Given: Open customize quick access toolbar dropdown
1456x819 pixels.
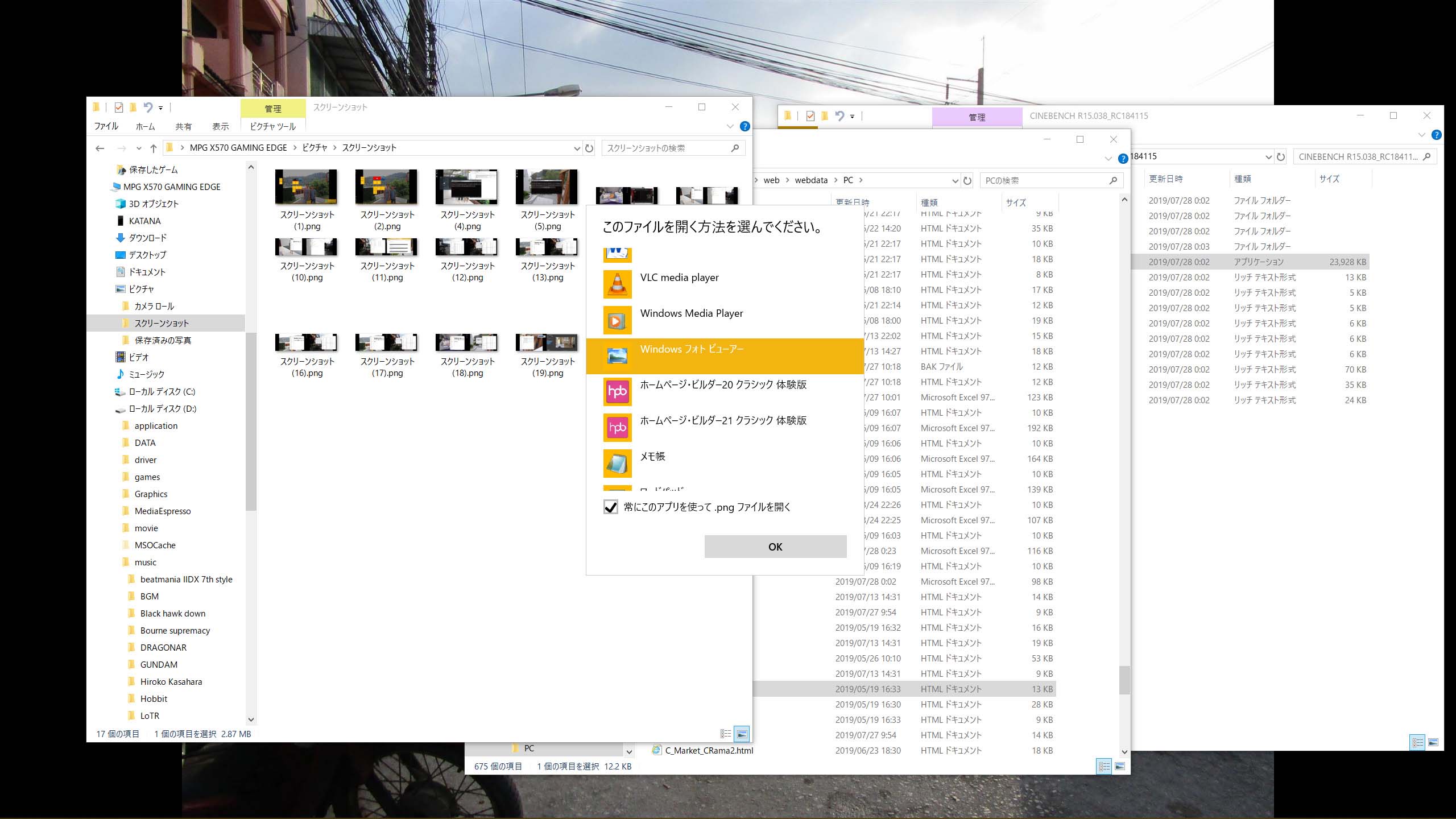Looking at the screenshot, I should (160, 108).
